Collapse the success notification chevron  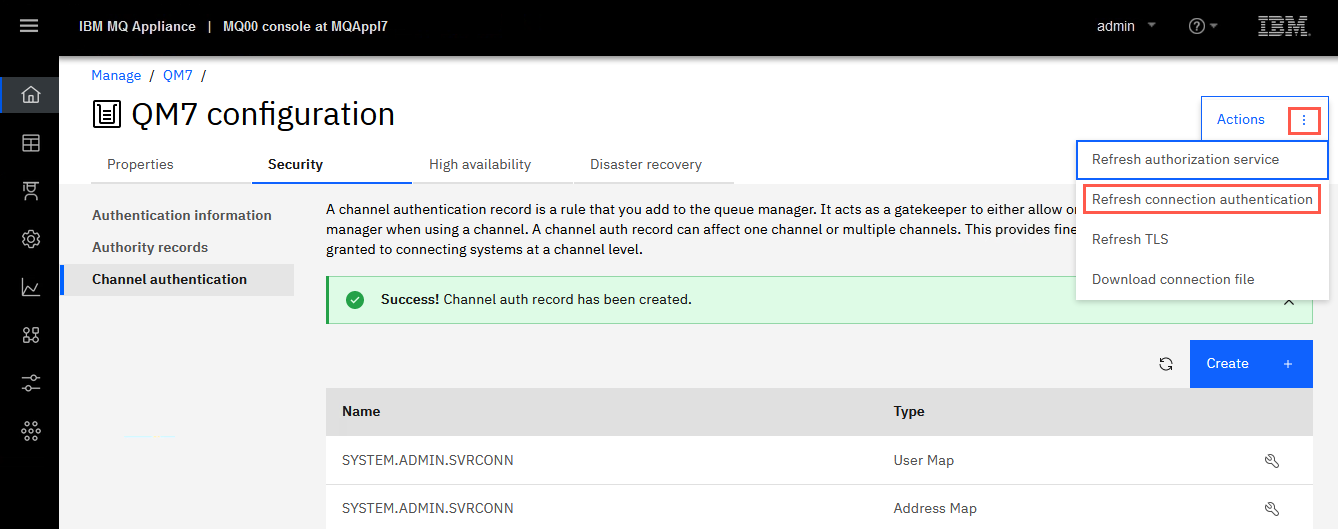coord(1288,301)
